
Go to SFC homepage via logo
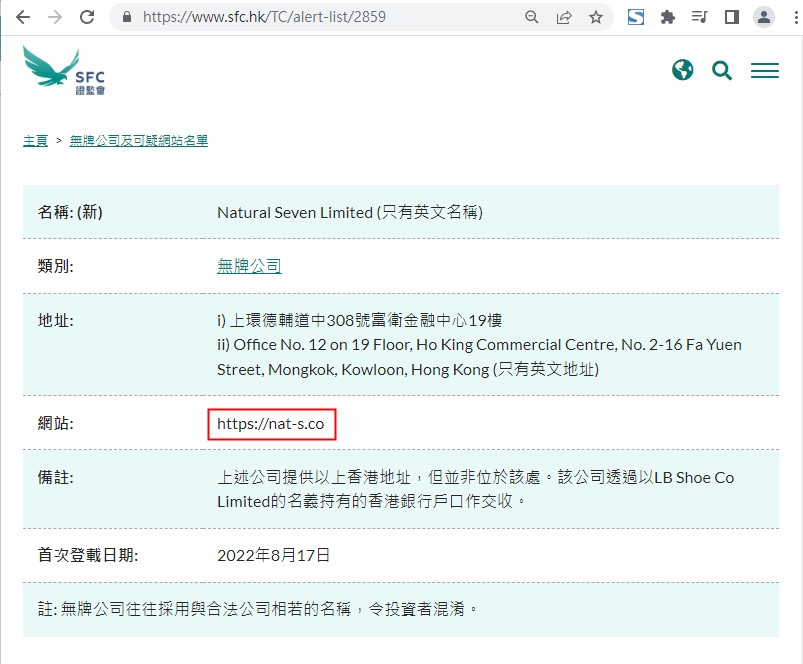64,71
